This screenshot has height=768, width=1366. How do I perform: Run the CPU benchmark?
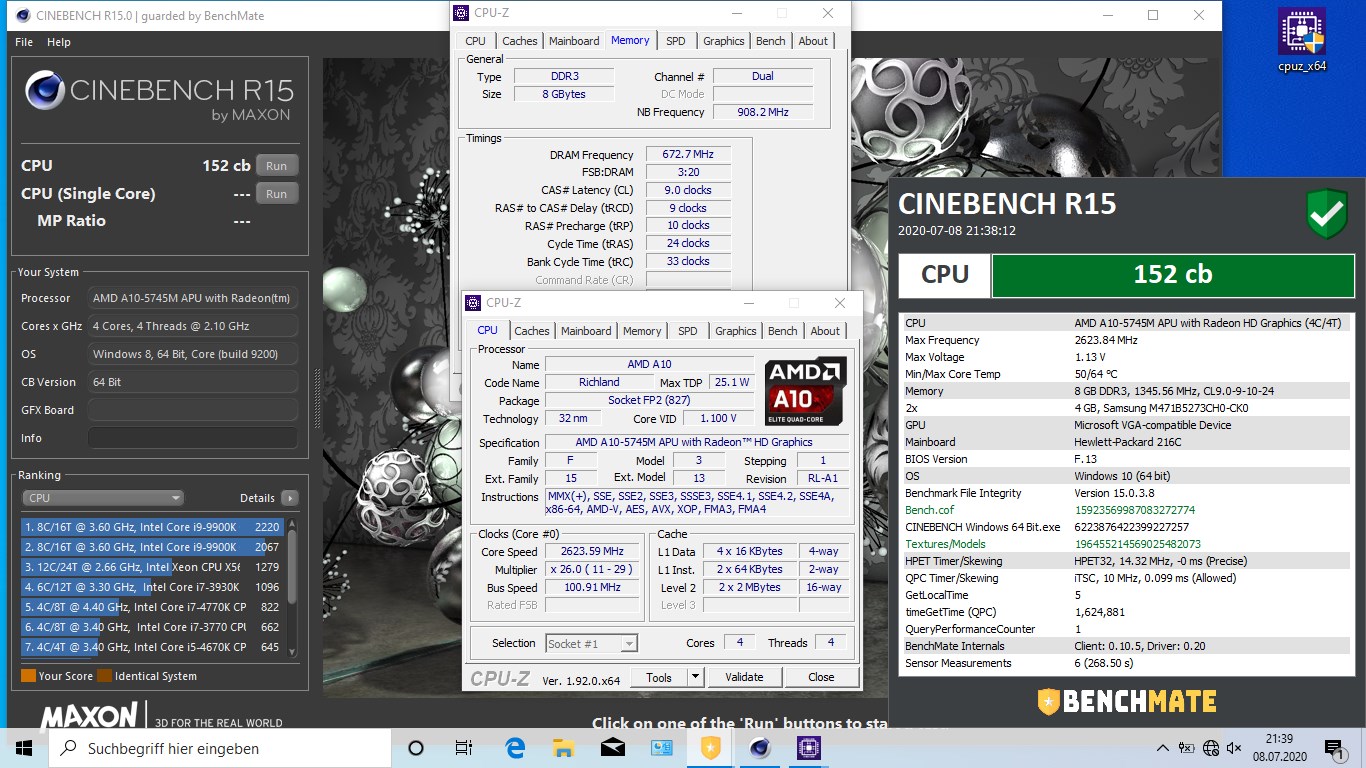[277, 166]
